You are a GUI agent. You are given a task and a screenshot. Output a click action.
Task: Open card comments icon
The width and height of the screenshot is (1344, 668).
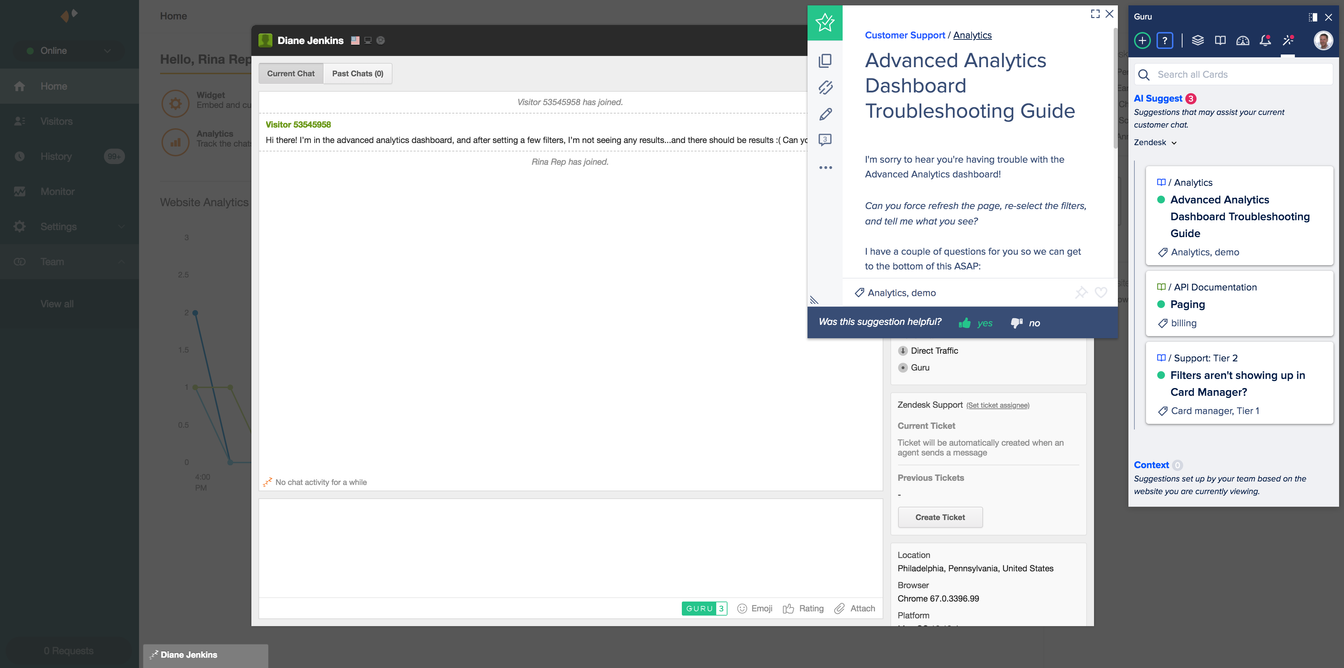click(x=825, y=140)
